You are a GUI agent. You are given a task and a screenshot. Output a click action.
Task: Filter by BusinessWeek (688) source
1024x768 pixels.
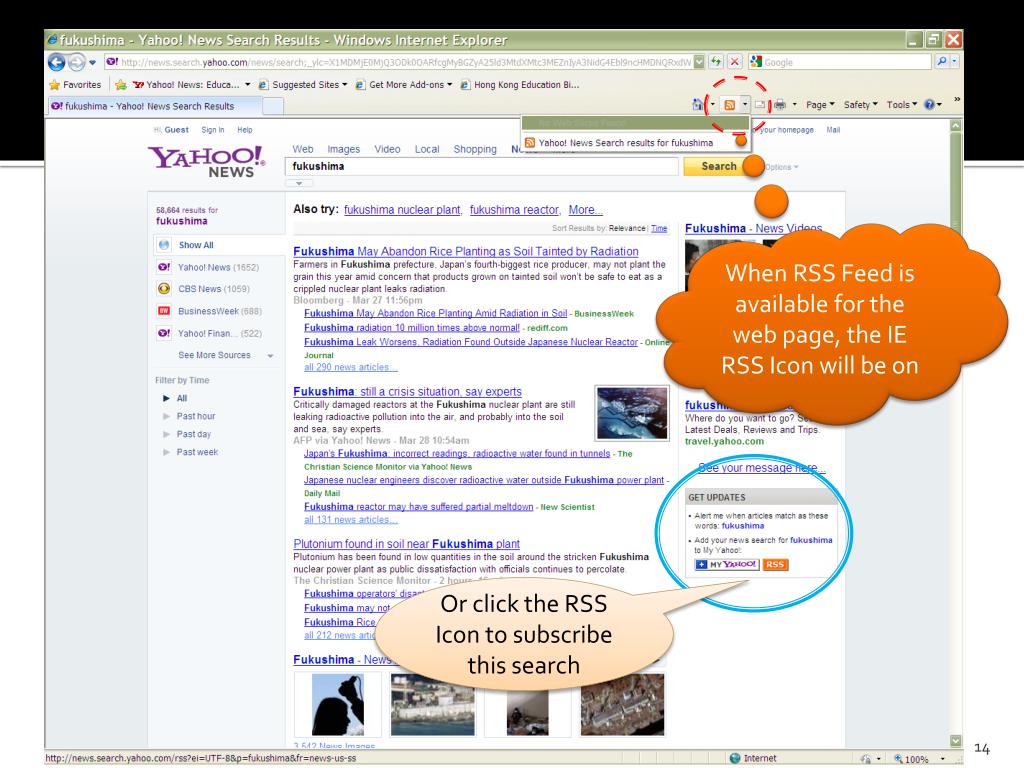(x=219, y=311)
